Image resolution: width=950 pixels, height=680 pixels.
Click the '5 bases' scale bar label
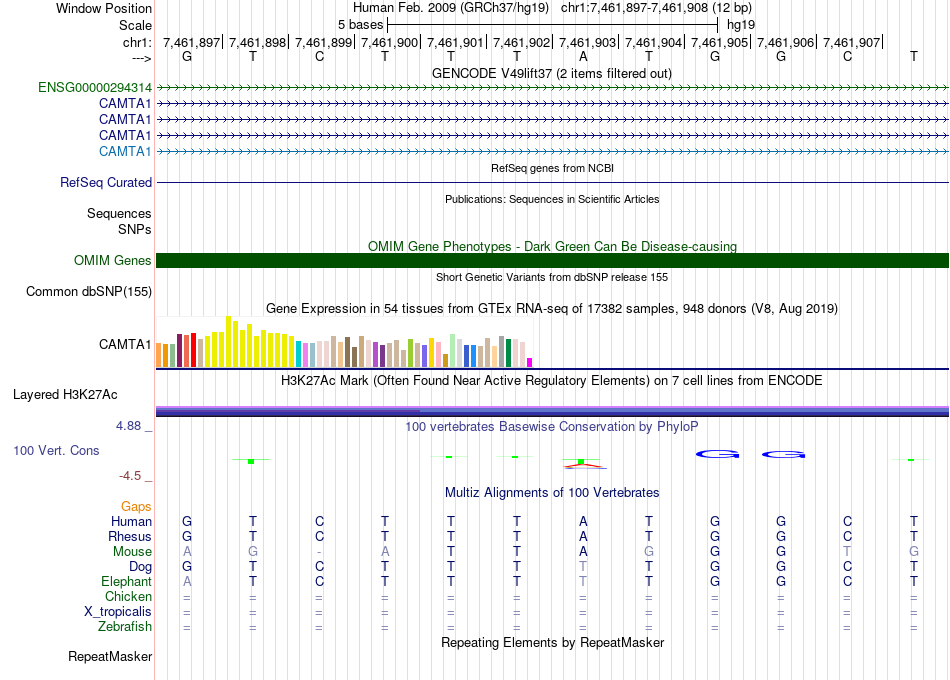[x=360, y=25]
